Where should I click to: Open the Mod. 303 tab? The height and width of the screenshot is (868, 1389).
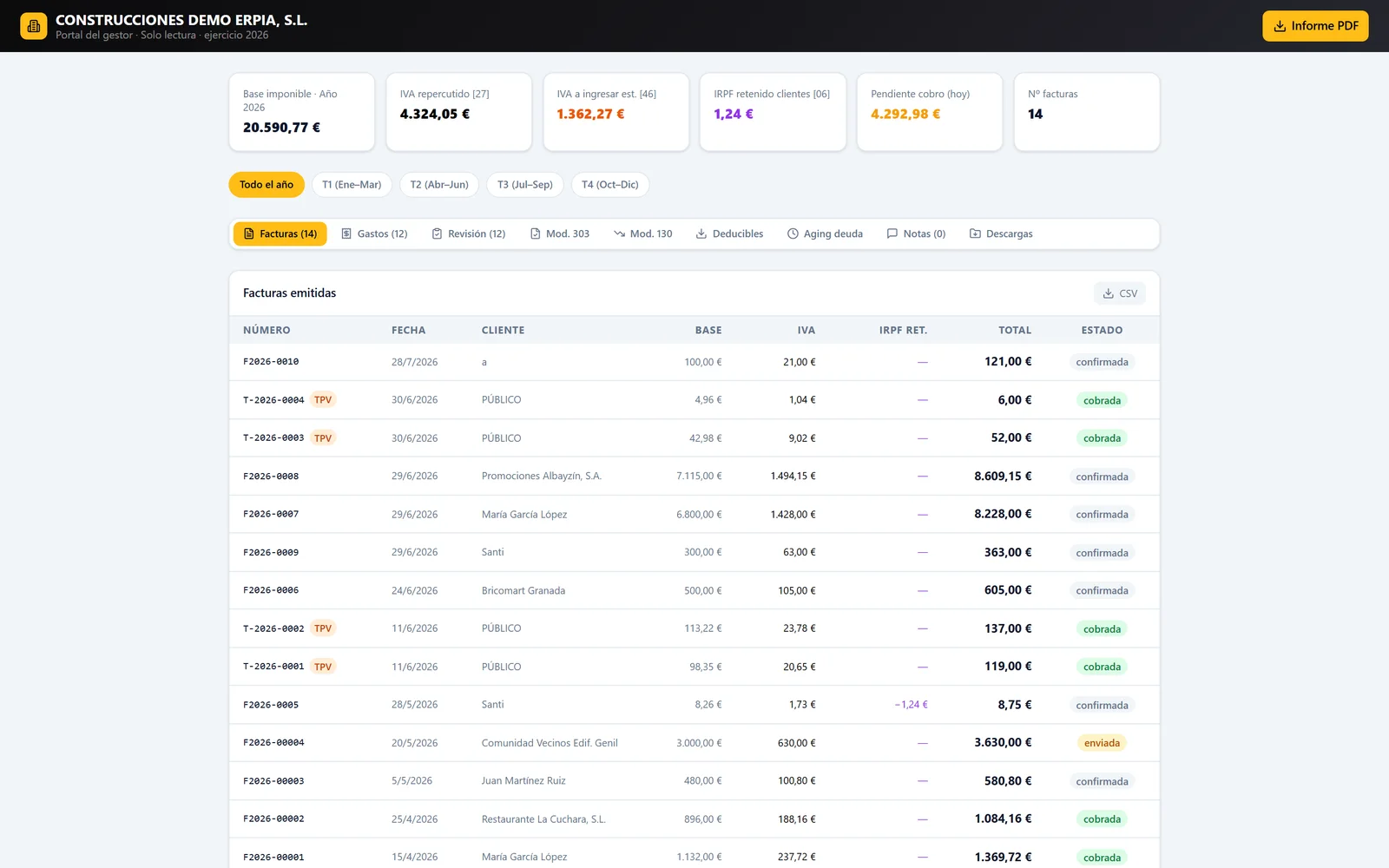(x=560, y=233)
